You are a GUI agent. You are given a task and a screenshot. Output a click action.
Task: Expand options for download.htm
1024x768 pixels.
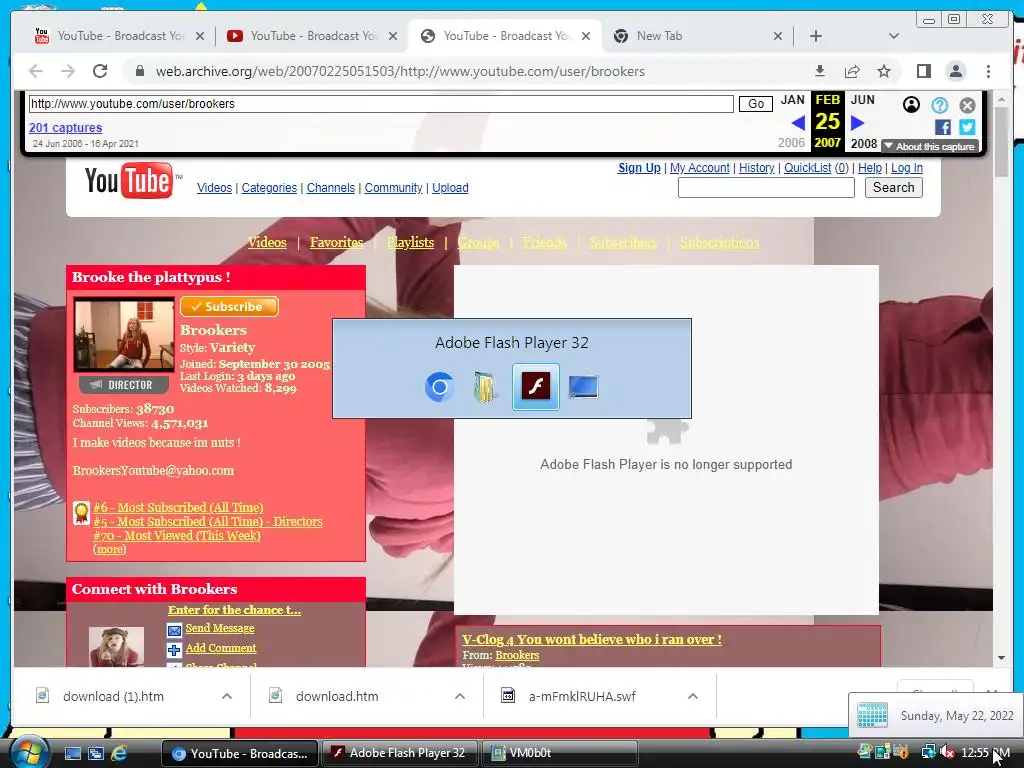(460, 696)
